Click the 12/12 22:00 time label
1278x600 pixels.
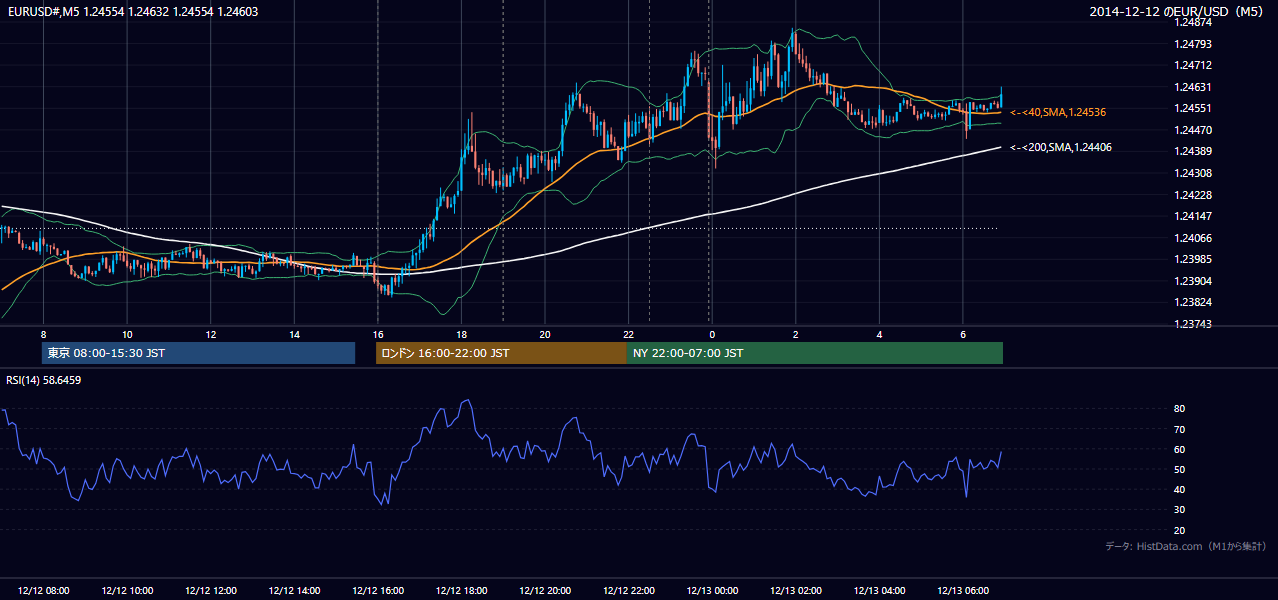tap(628, 591)
